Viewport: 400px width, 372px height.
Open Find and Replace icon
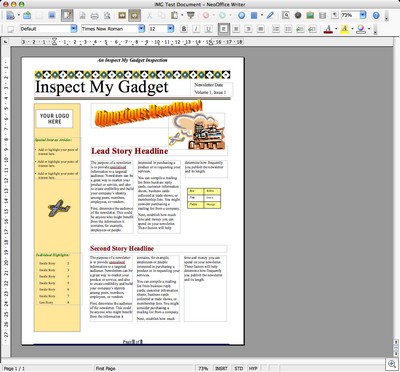click(286, 15)
